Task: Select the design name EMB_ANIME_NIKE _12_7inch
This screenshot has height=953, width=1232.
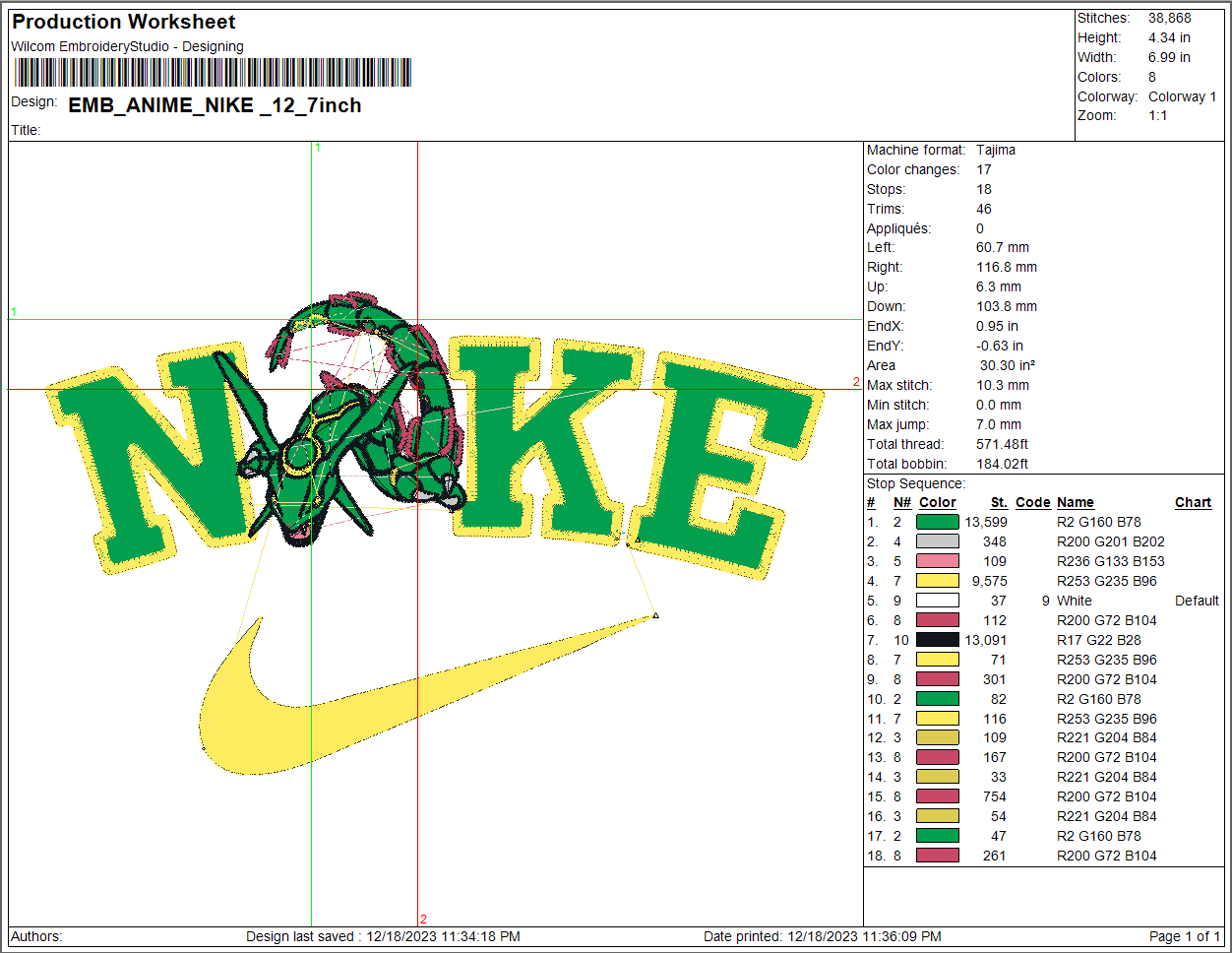Action: (x=215, y=105)
